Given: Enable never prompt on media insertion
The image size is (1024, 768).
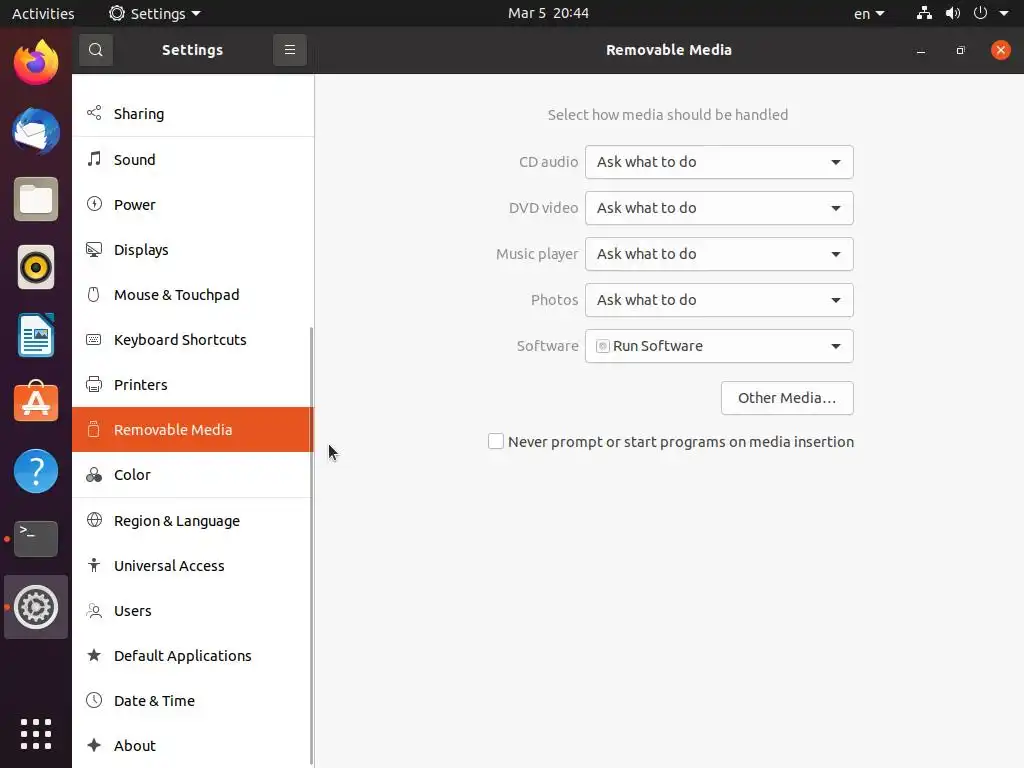Looking at the screenshot, I should tap(496, 442).
